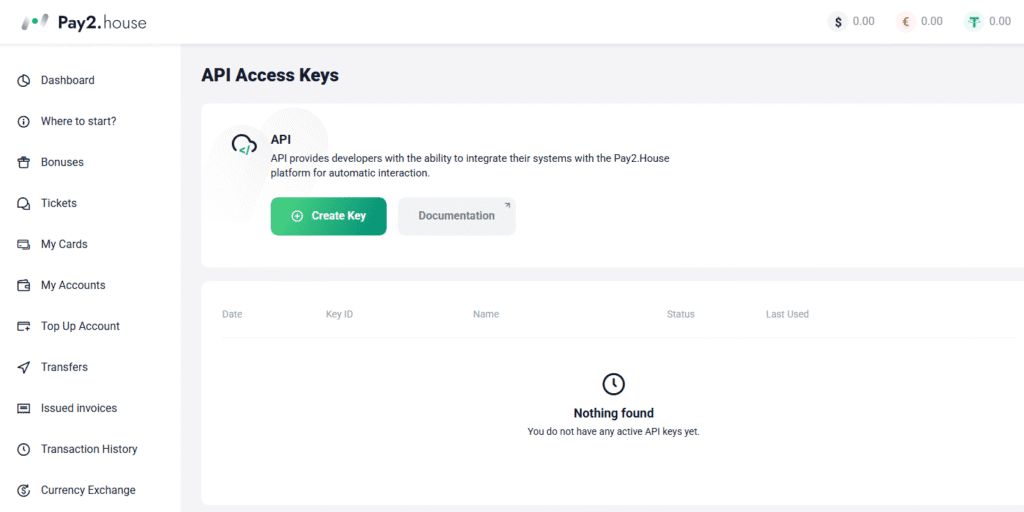Image resolution: width=1024 pixels, height=512 pixels.
Task: Click the dollar balance icon
Action: tap(838, 22)
